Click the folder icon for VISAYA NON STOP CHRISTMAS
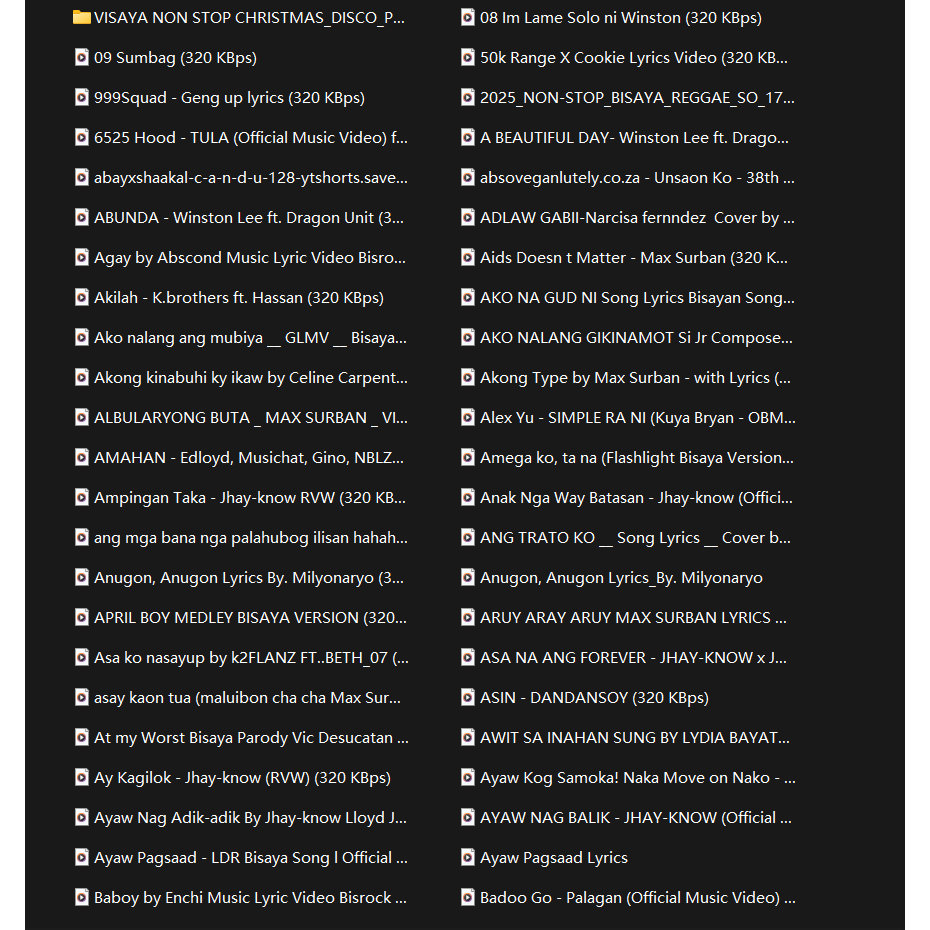Image resolution: width=930 pixels, height=930 pixels. pyautogui.click(x=82, y=18)
